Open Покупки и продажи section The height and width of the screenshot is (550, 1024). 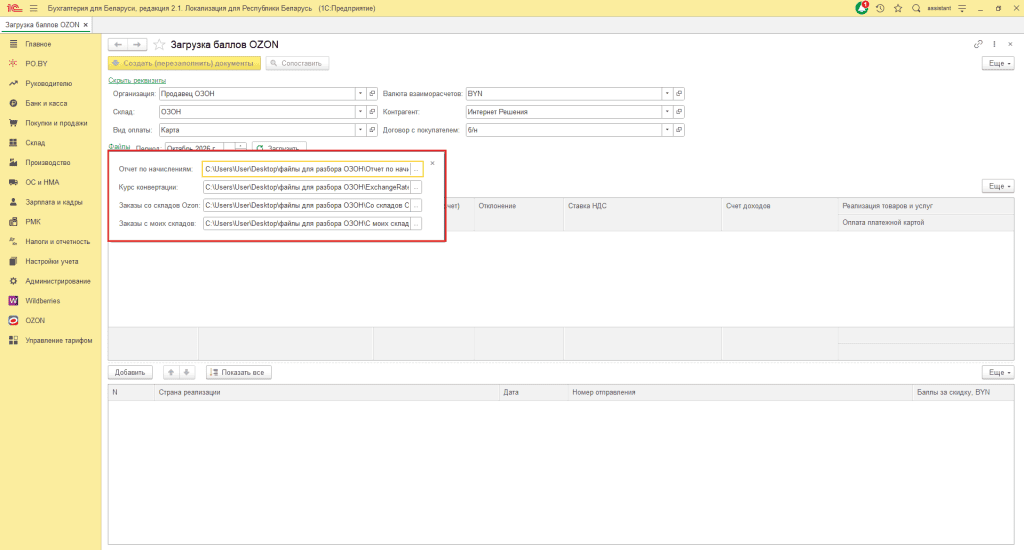(56, 123)
